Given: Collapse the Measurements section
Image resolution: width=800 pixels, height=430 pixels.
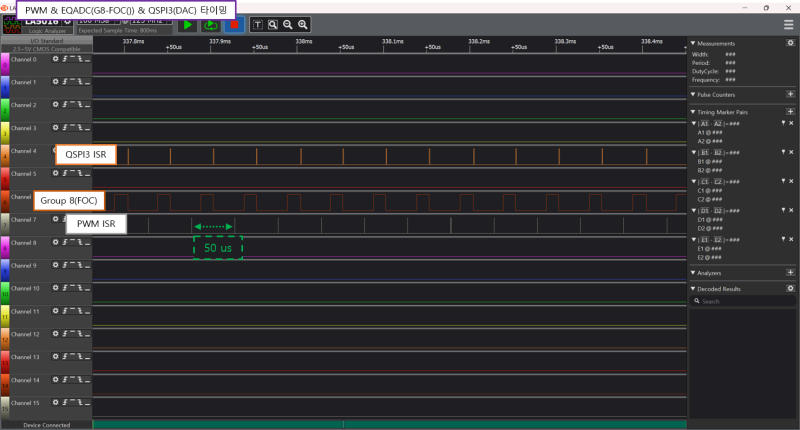Looking at the screenshot, I should [693, 43].
